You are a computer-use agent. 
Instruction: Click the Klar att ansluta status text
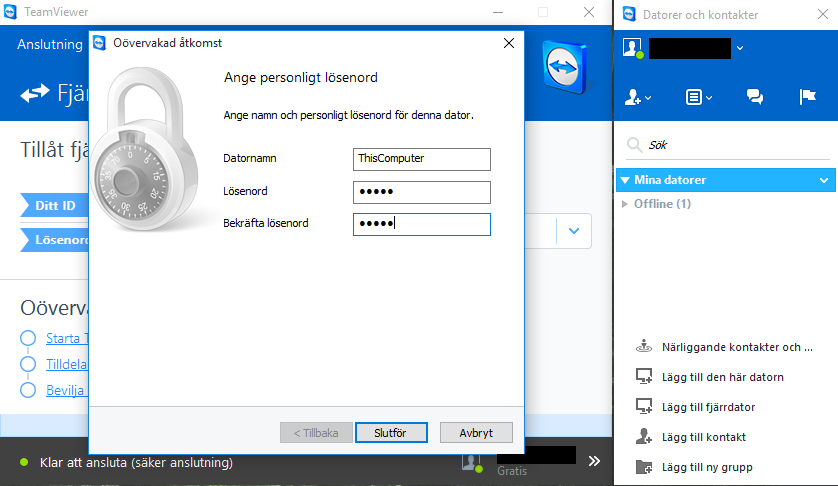136,462
